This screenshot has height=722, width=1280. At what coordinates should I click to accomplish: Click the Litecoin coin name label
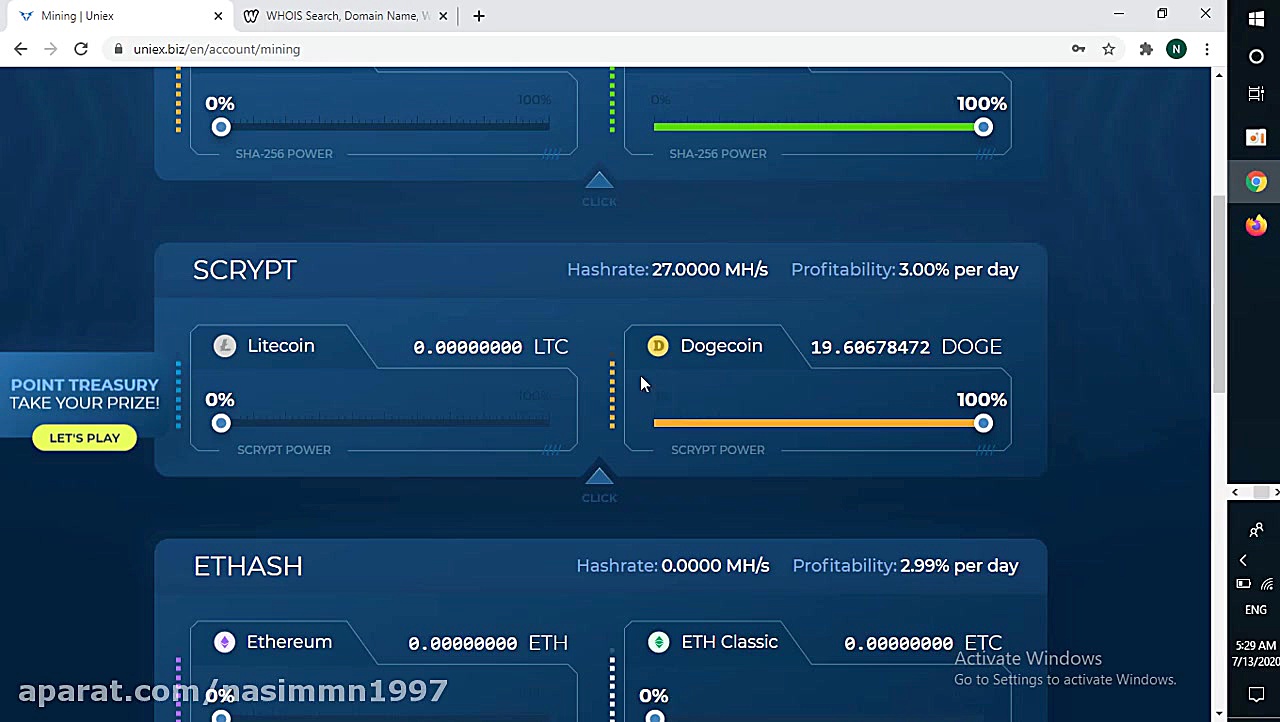pos(281,346)
